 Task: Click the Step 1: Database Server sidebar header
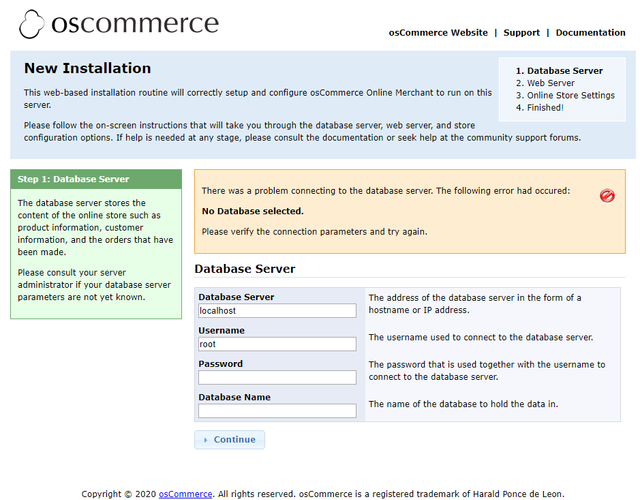pos(96,179)
